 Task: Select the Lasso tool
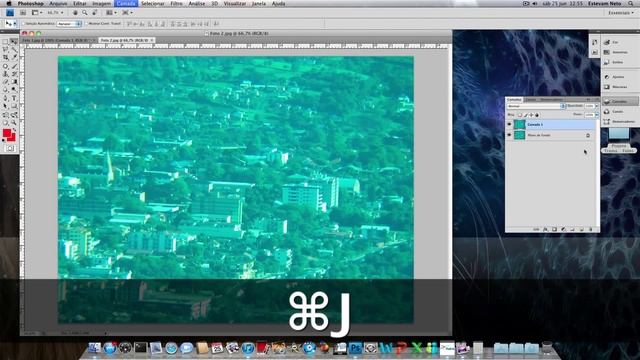[5, 49]
